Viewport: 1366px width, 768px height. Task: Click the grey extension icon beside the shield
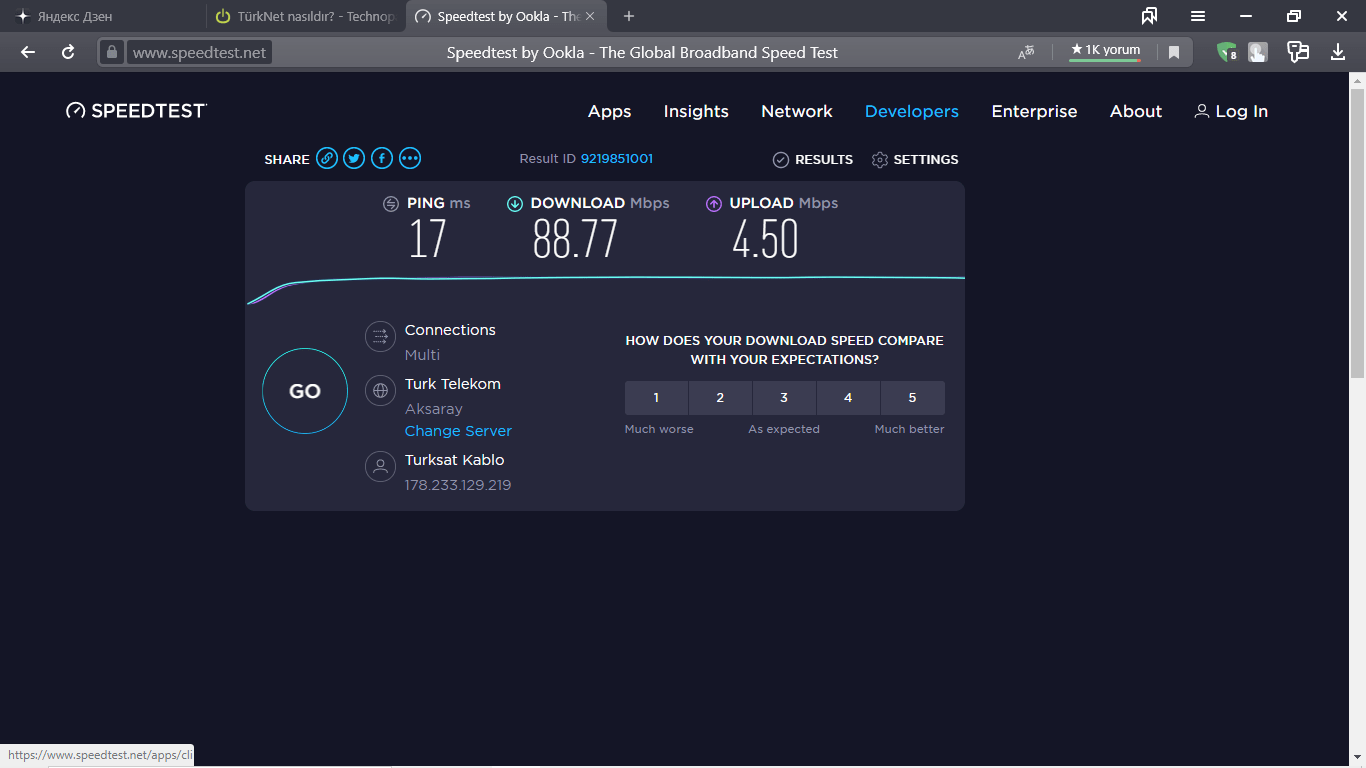(1258, 52)
